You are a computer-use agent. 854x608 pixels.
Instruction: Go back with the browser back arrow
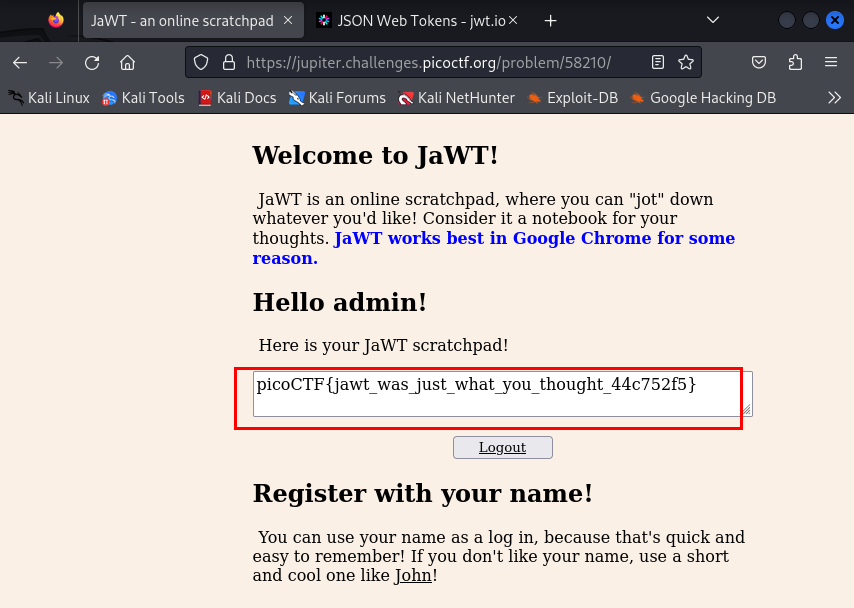coord(20,63)
